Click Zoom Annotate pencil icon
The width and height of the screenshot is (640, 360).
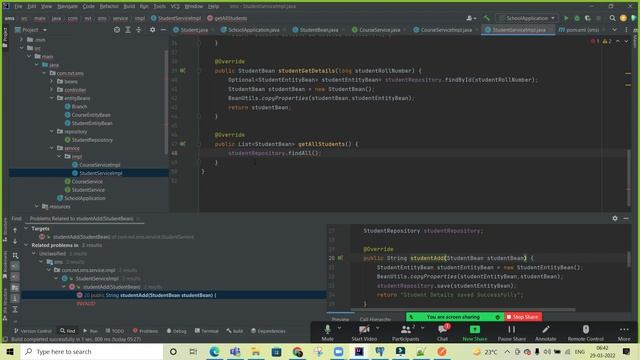coord(546,329)
